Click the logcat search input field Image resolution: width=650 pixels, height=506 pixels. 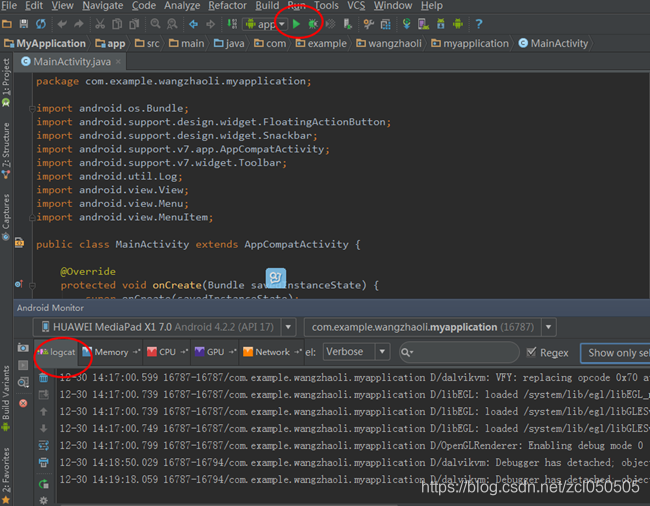pyautogui.click(x=459, y=352)
